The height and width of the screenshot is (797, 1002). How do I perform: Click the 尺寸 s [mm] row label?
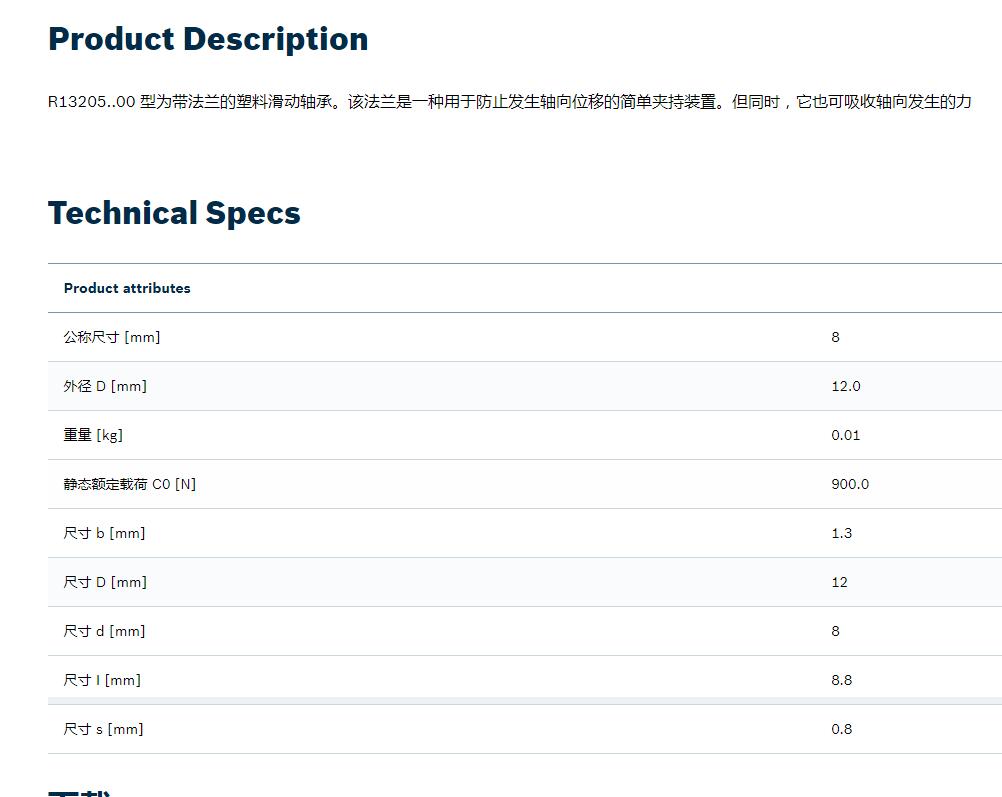[x=104, y=729]
